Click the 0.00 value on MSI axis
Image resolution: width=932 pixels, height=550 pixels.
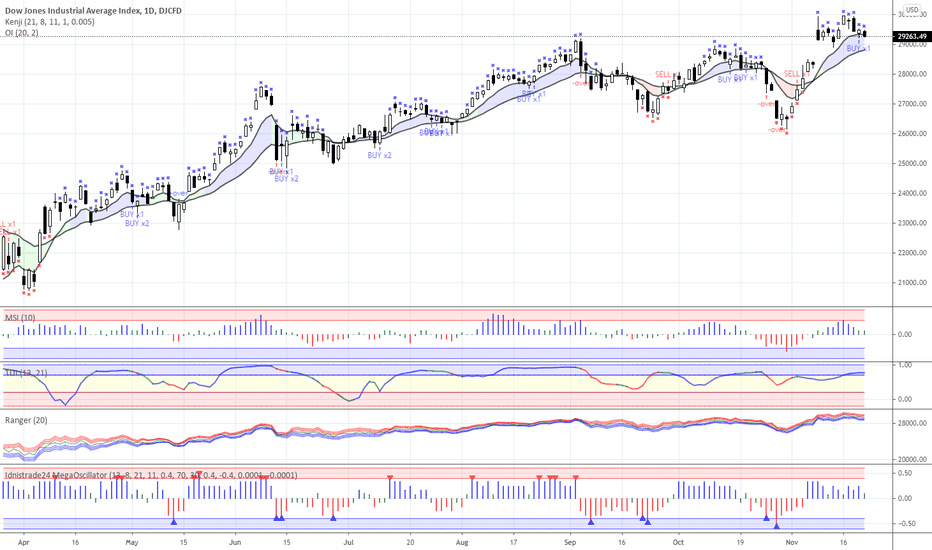905,334
